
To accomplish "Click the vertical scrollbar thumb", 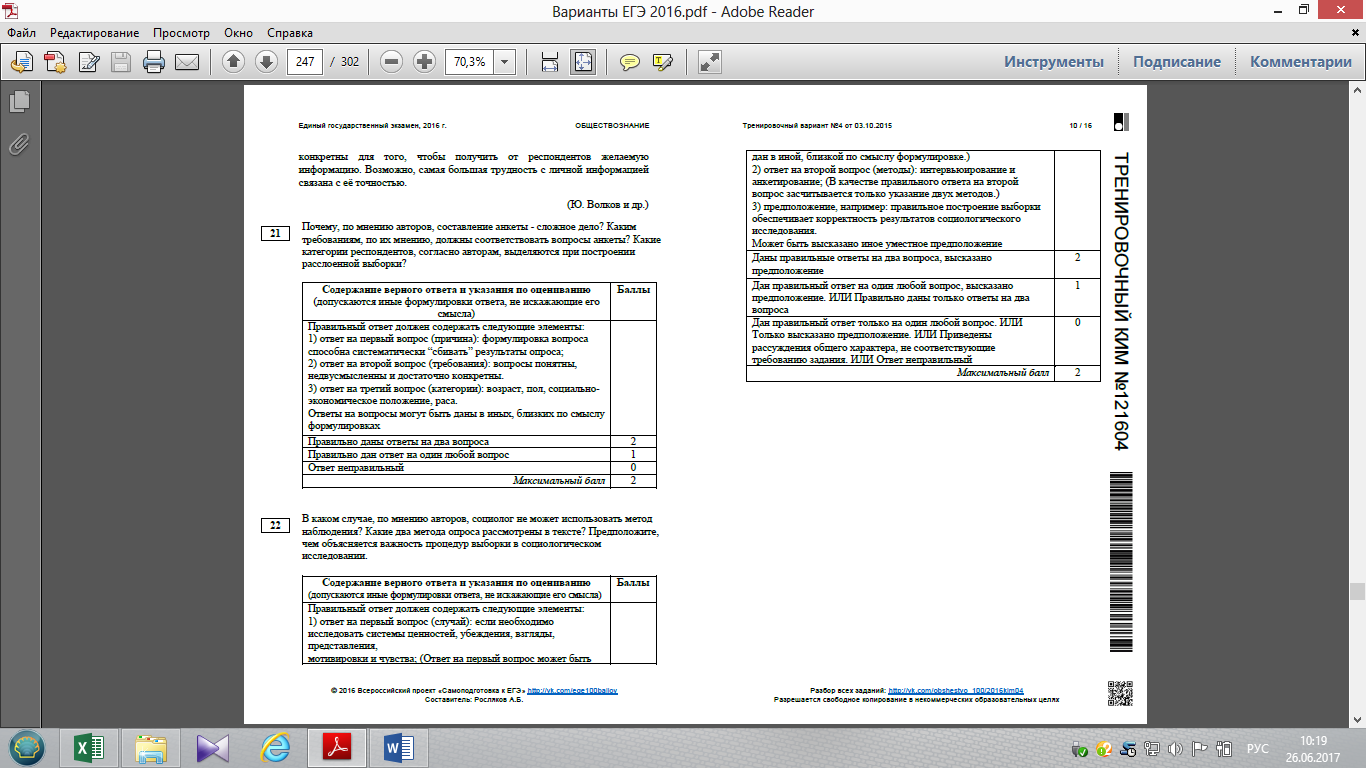I will click(x=1357, y=591).
